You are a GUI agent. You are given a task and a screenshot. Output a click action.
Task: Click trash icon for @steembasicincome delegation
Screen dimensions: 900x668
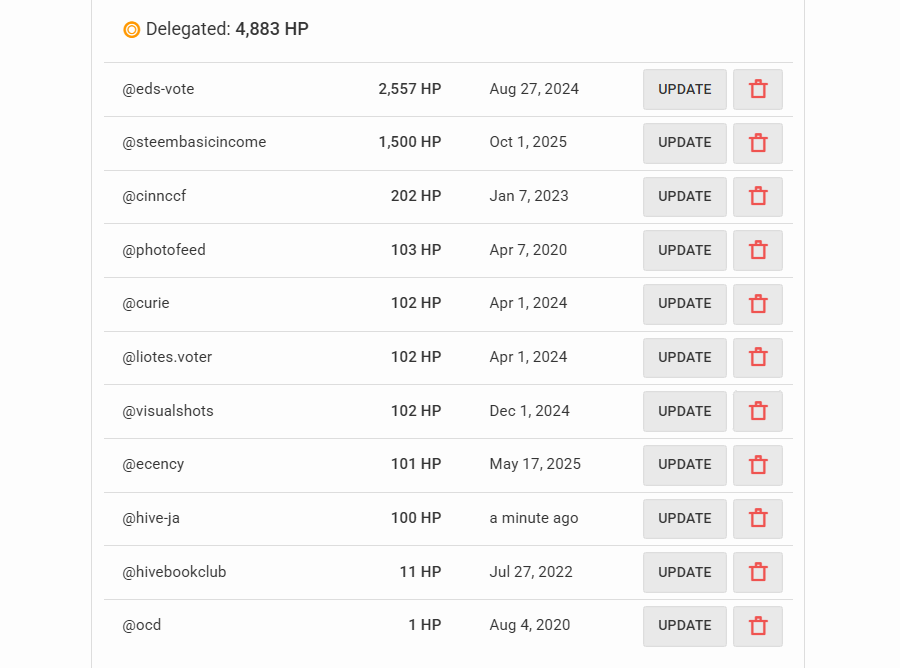[x=758, y=143]
